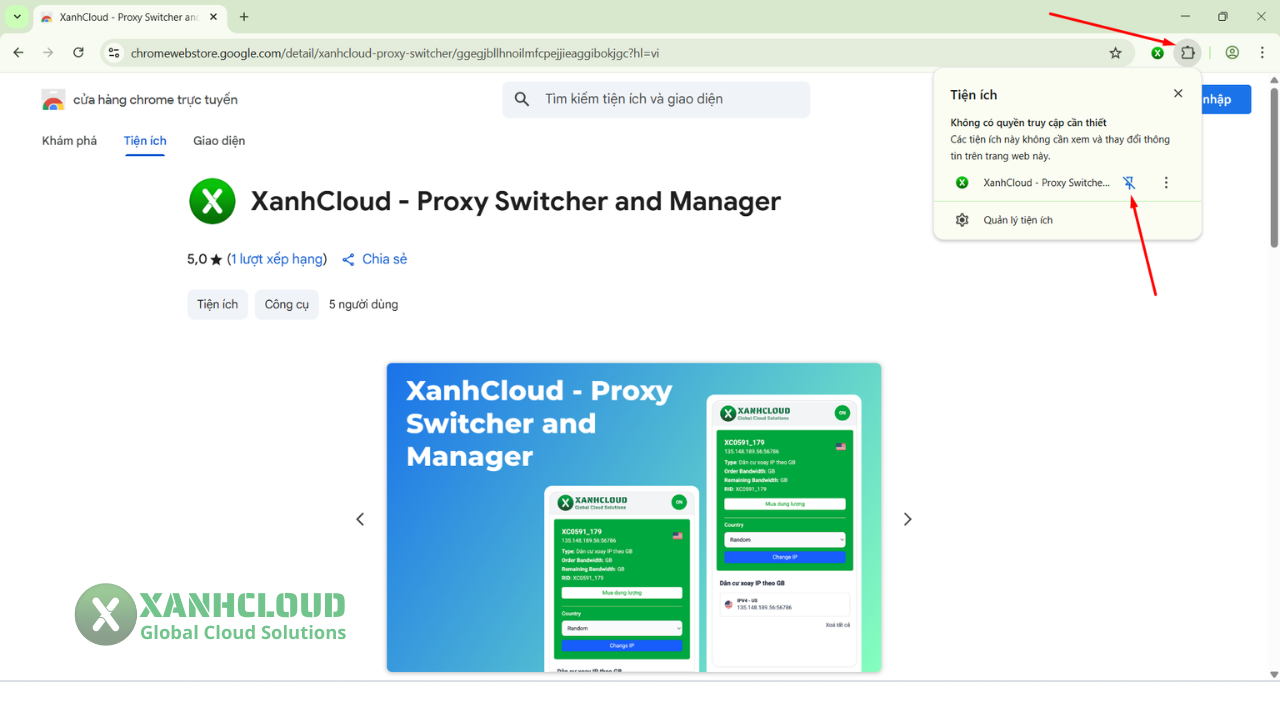The width and height of the screenshot is (1280, 720).
Task: Close the Tiện ích extensions popup
Action: coord(1178,93)
